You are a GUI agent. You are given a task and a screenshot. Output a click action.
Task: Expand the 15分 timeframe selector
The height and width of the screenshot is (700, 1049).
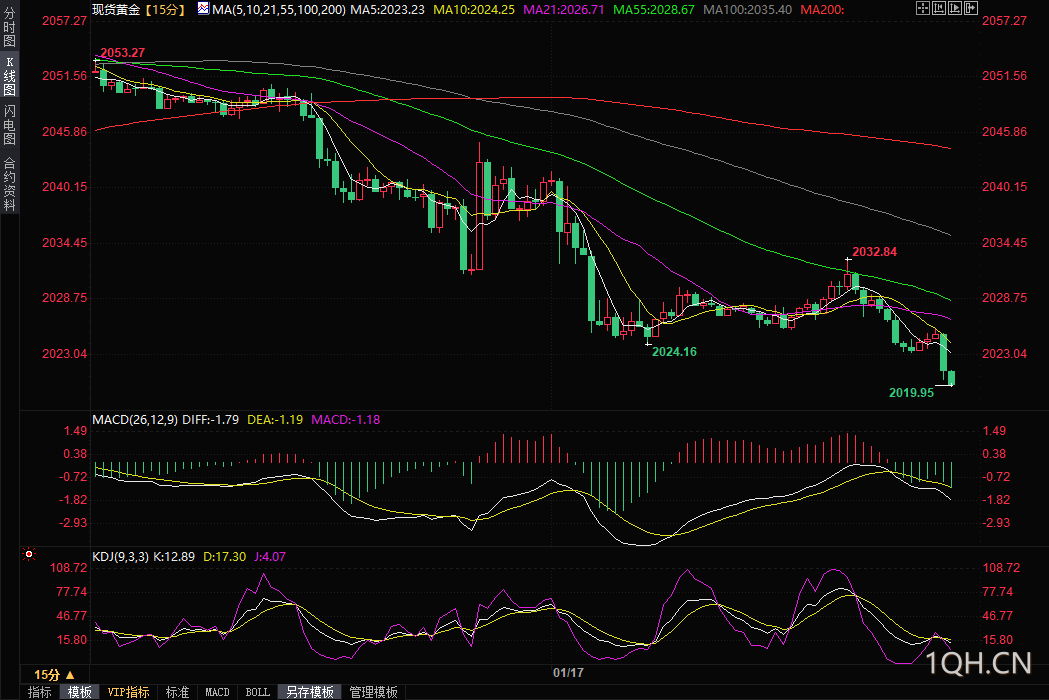coord(54,675)
